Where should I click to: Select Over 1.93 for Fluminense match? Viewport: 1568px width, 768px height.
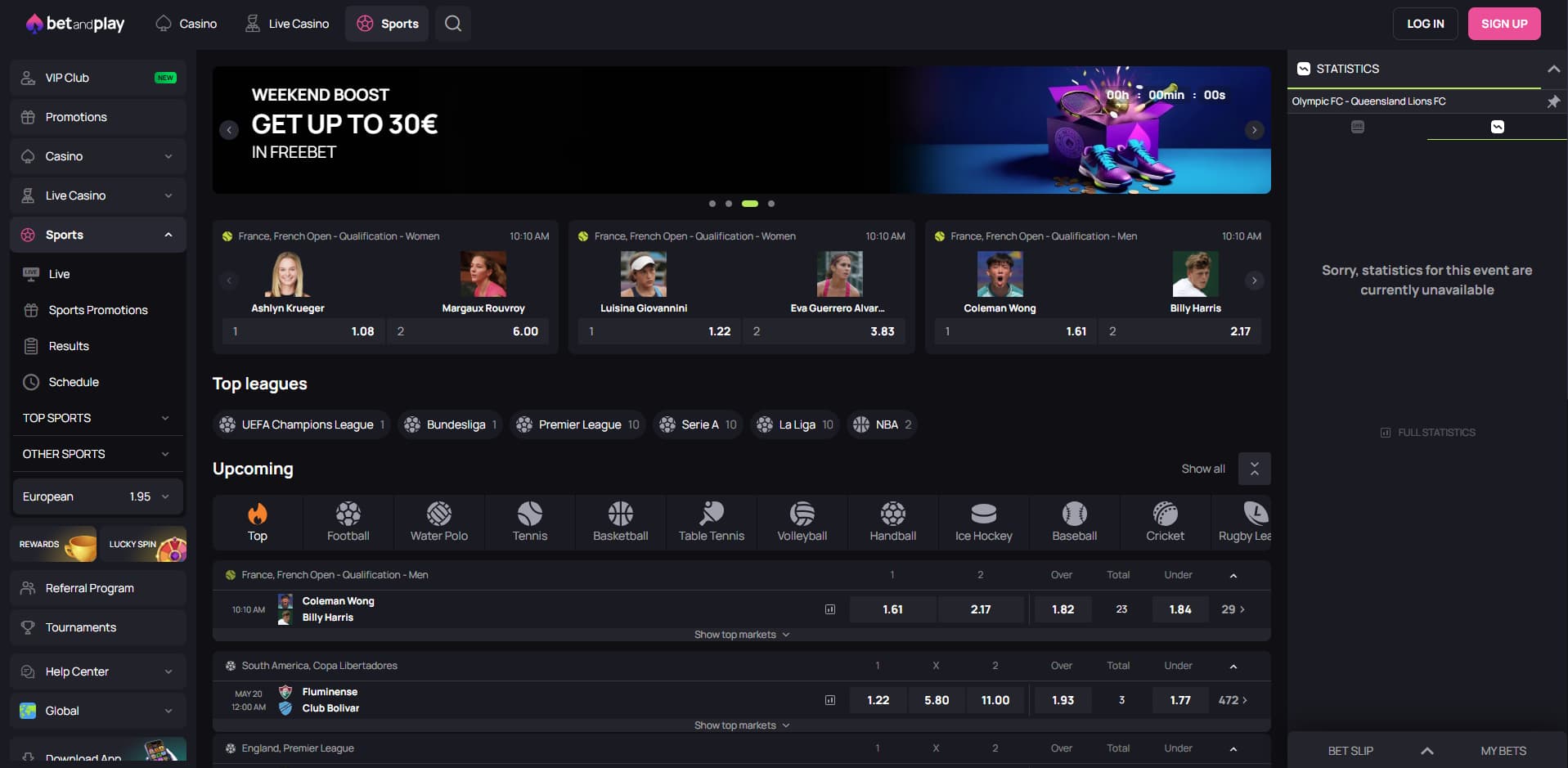coord(1063,700)
